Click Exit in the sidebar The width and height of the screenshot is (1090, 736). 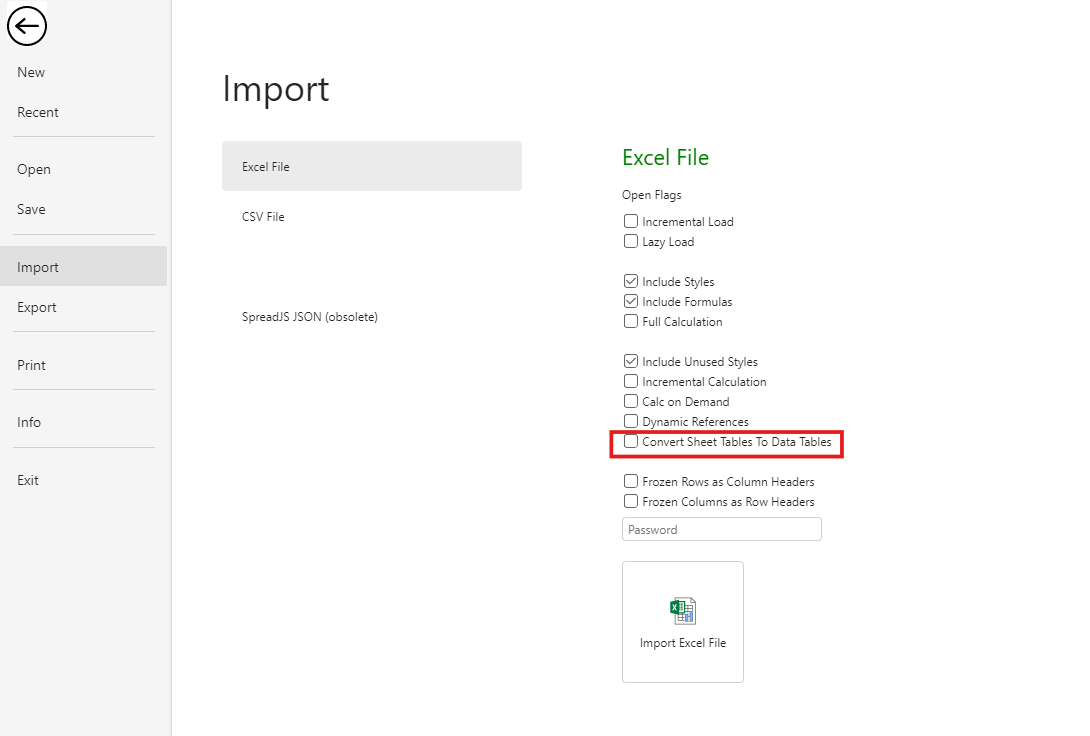point(28,480)
